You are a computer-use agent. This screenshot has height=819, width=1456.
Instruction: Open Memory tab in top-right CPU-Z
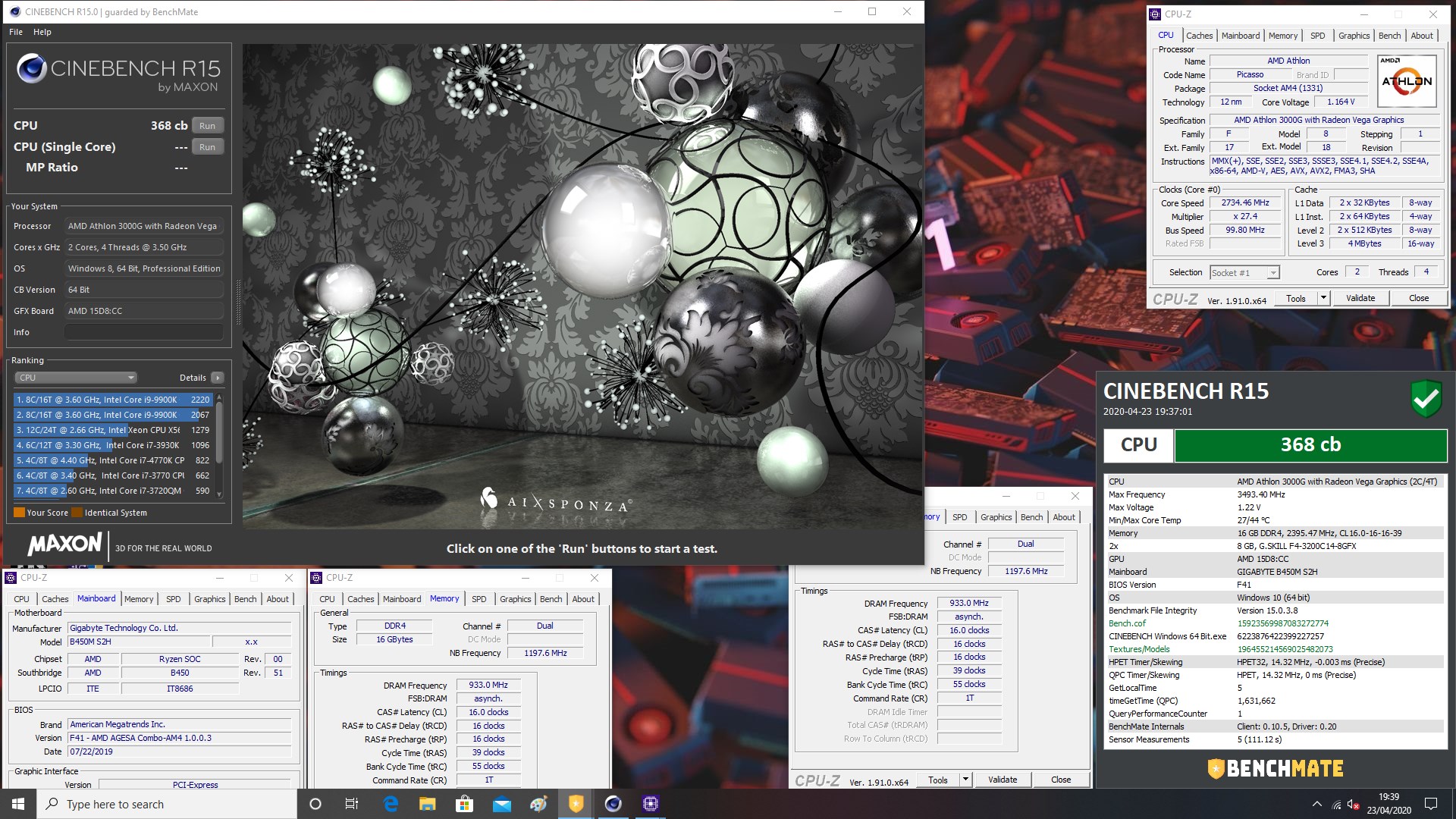pos(1282,36)
